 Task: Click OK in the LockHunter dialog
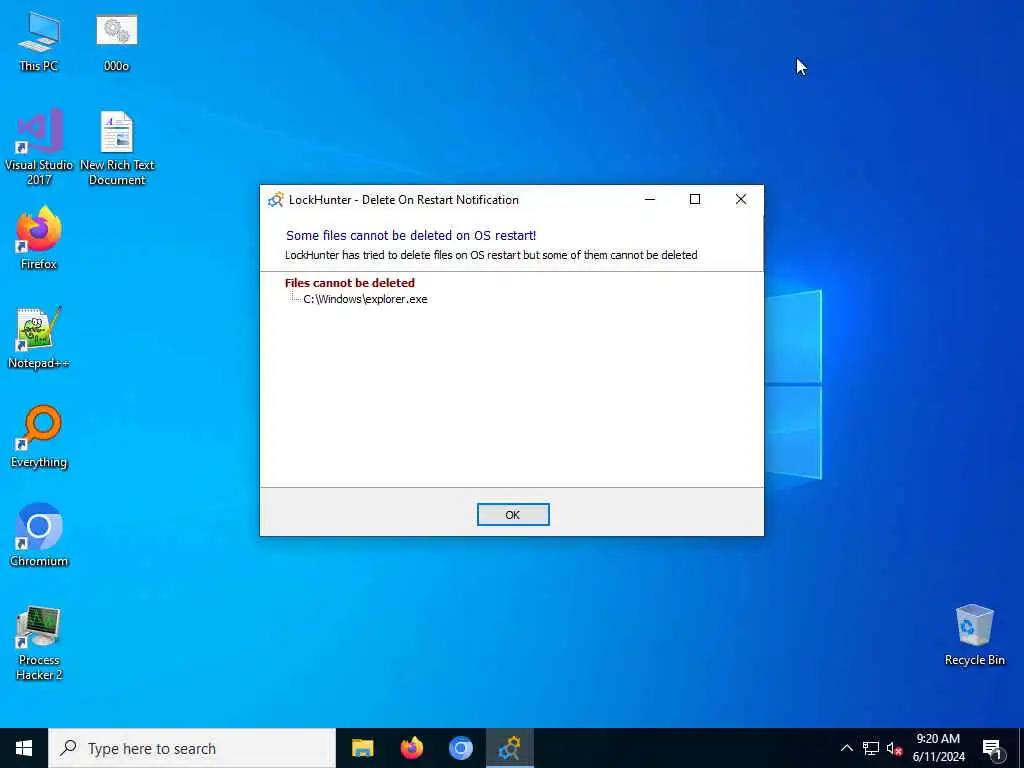pyautogui.click(x=513, y=515)
